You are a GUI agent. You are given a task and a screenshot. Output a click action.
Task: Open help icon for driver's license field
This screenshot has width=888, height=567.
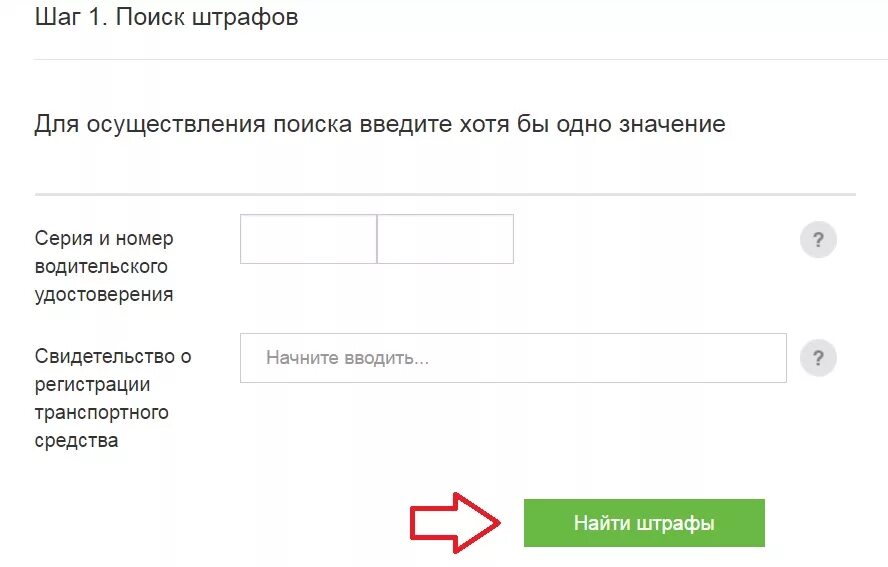click(x=818, y=240)
